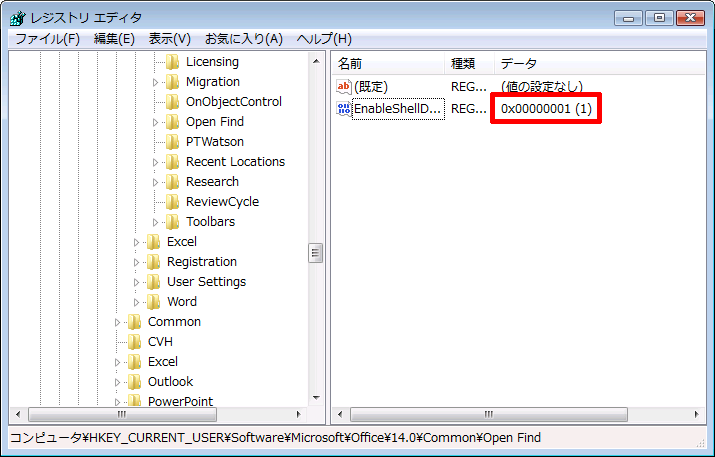Click the tree pane vertical scroll thumb
The width and height of the screenshot is (715, 457).
point(316,254)
